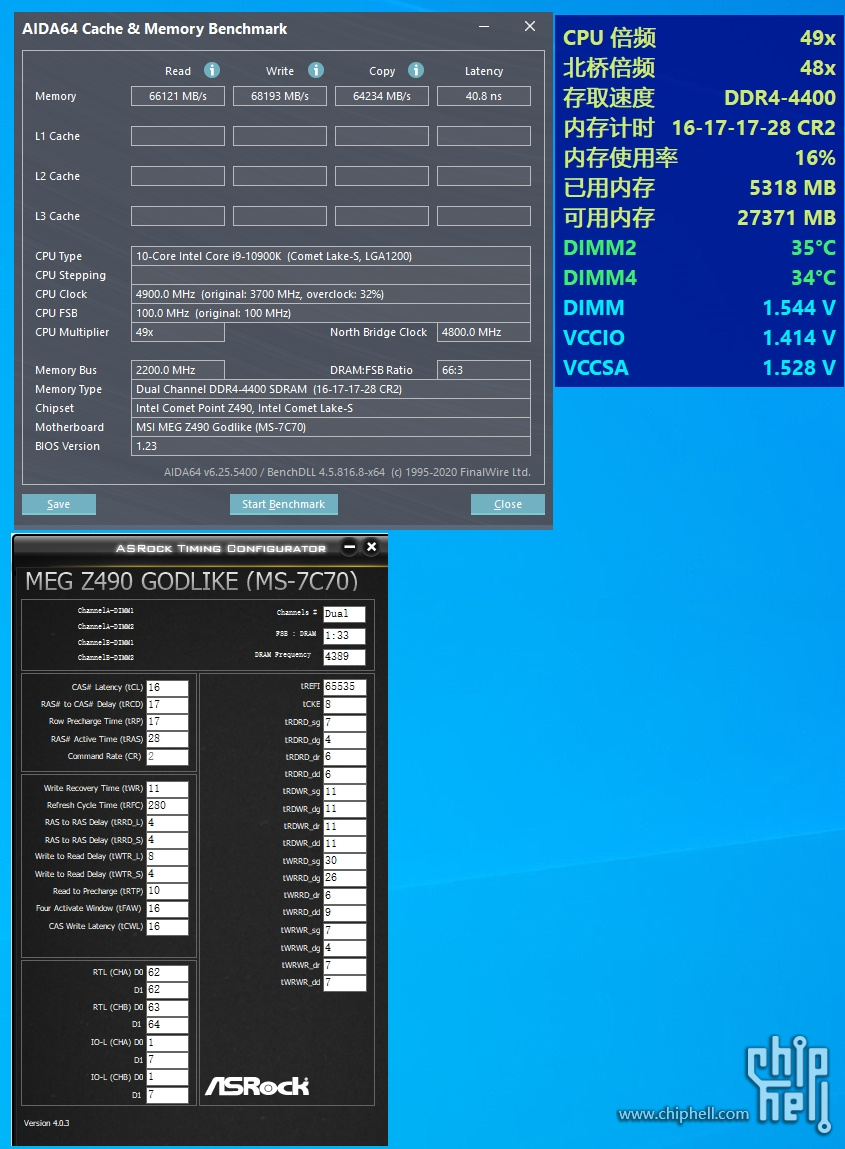The width and height of the screenshot is (845, 1149).
Task: Click the Motherboard MSI MEG Z490 value
Action: pyautogui.click(x=331, y=427)
